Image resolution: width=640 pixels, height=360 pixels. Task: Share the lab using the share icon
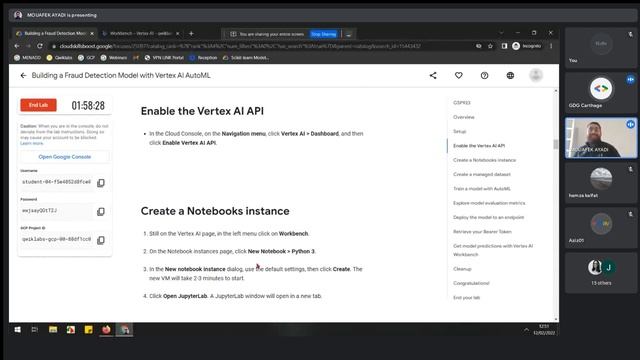[433, 76]
